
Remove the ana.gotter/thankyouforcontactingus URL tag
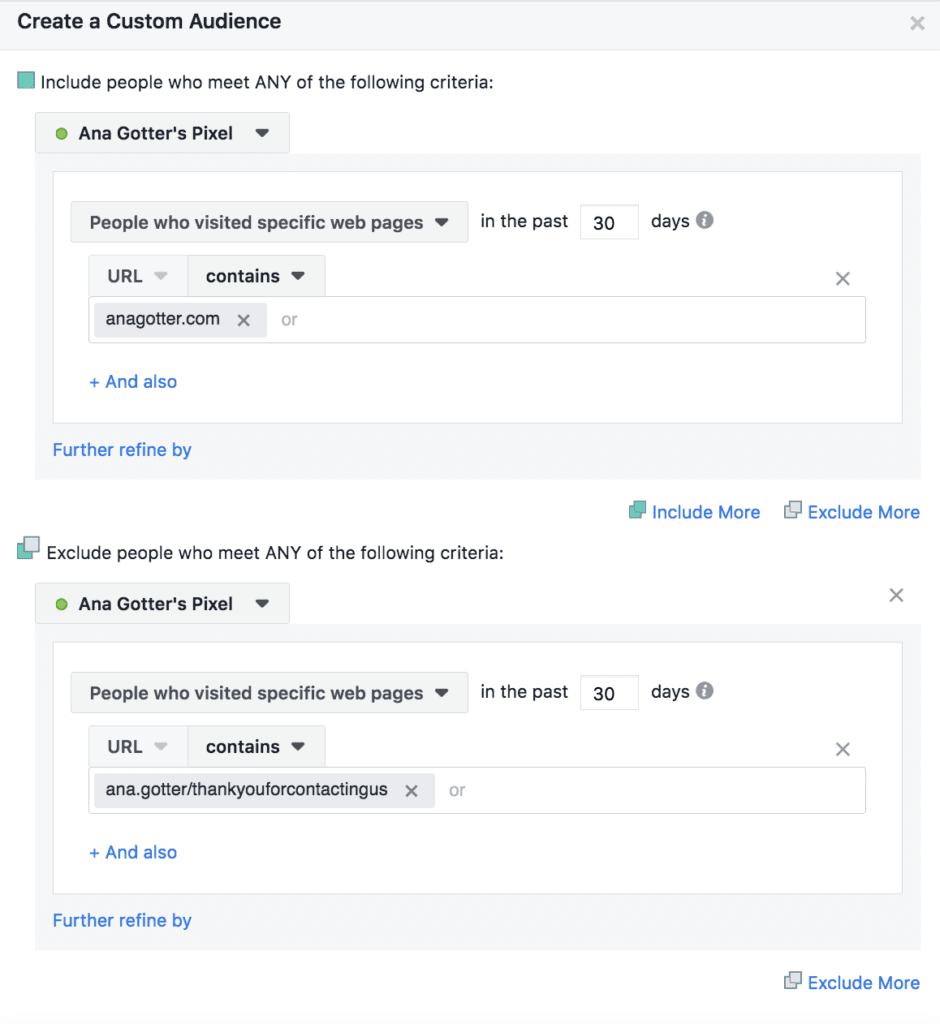point(411,790)
